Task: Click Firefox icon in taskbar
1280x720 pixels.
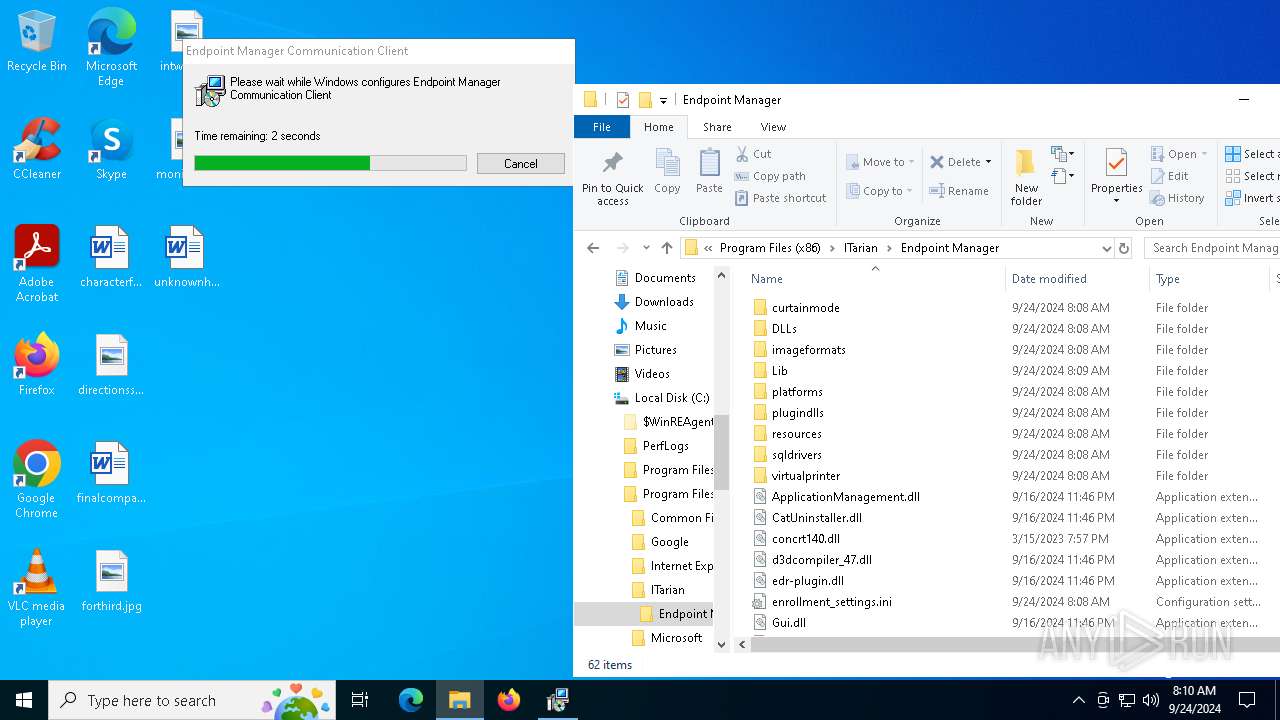Action: (x=509, y=700)
